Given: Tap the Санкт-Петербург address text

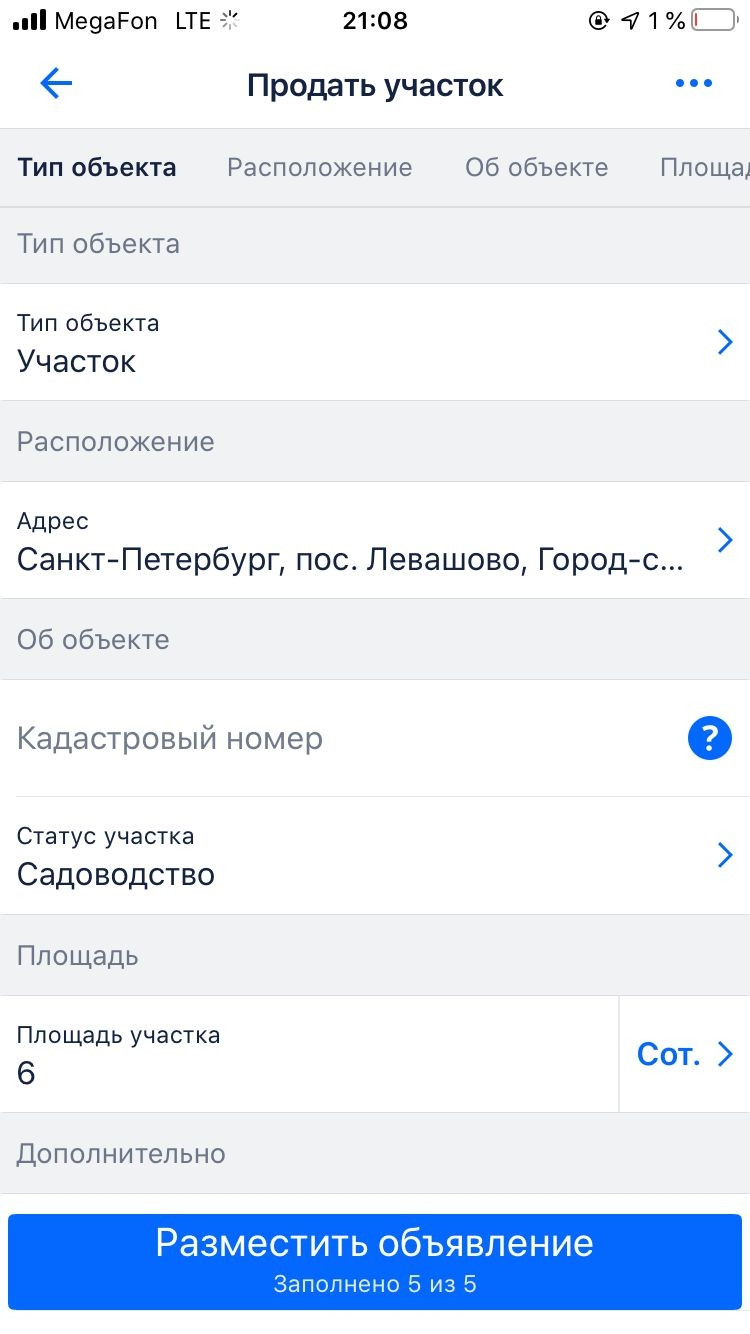Looking at the screenshot, I should click(x=350, y=559).
